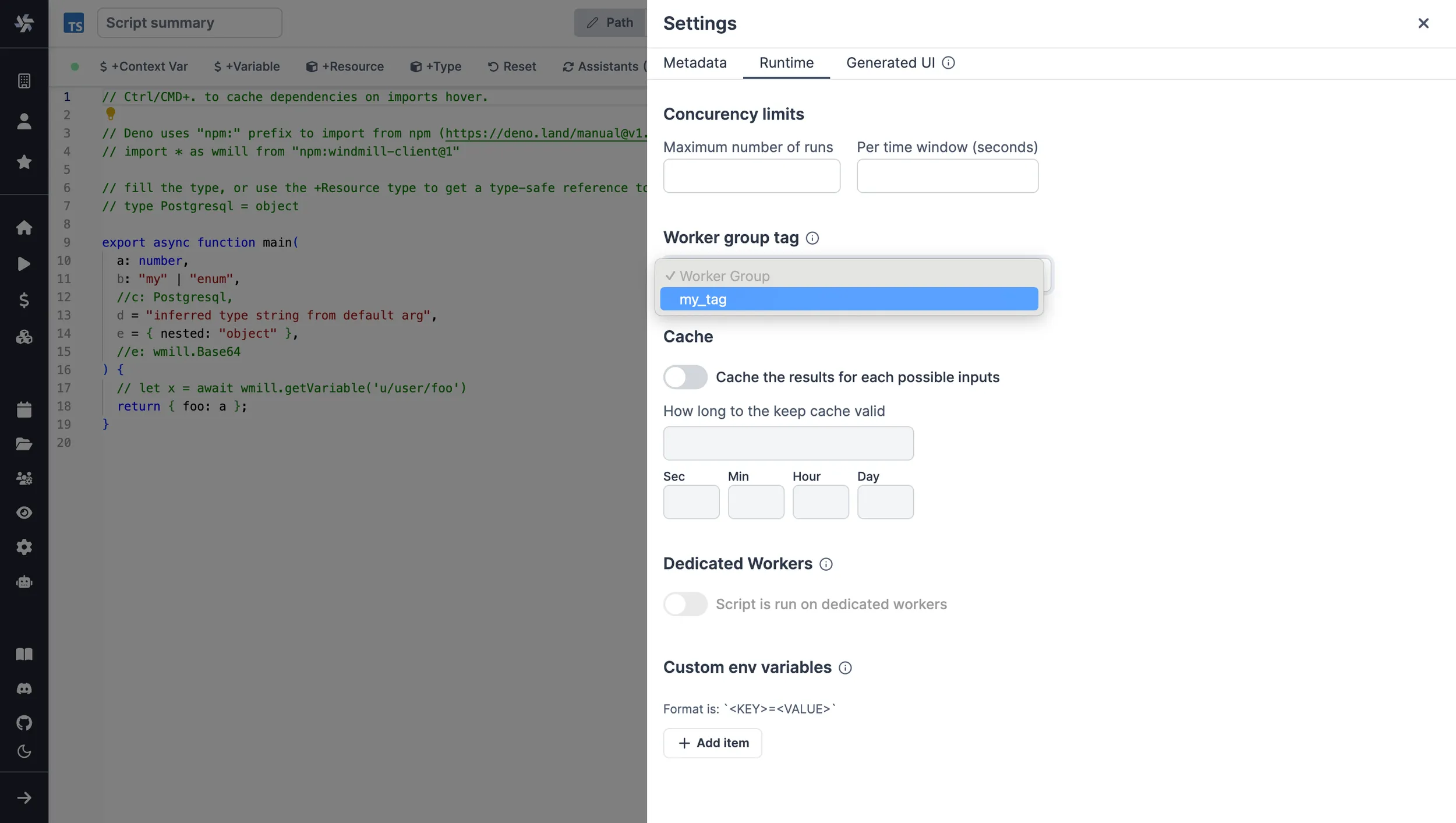The height and width of the screenshot is (823, 1456).
Task: Select my_tag from worker group dropdown
Action: tap(848, 298)
